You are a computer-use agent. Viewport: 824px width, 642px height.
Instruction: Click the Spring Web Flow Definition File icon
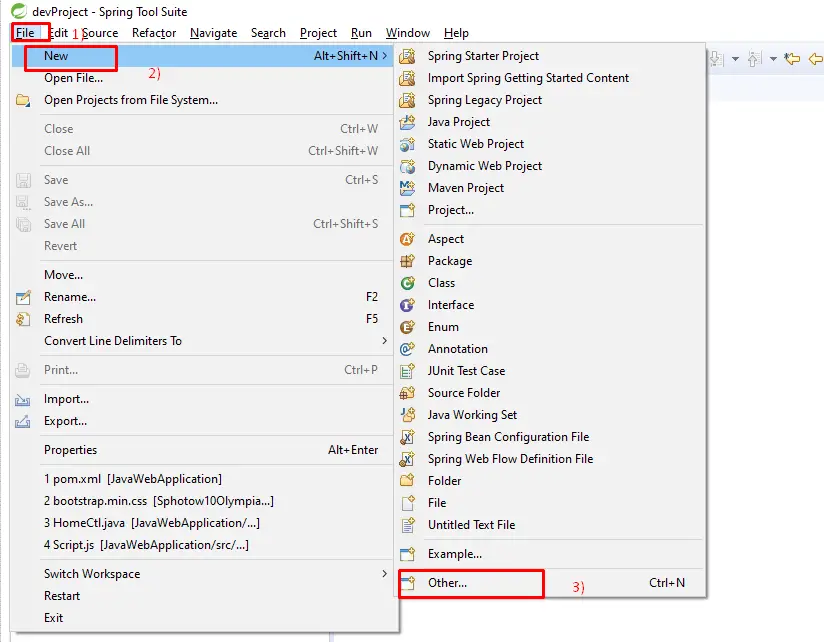click(407, 459)
